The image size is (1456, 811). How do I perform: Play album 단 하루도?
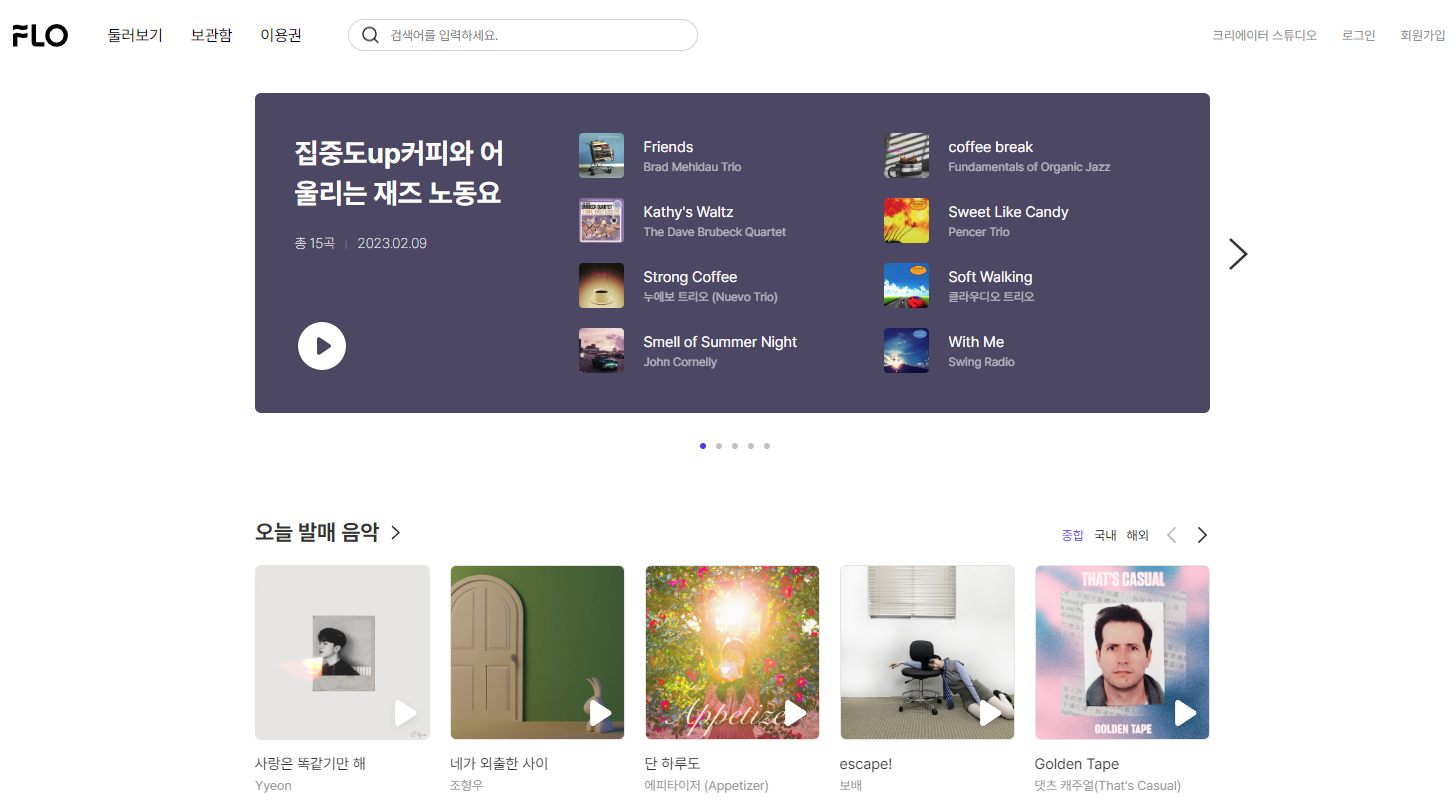tap(795, 713)
